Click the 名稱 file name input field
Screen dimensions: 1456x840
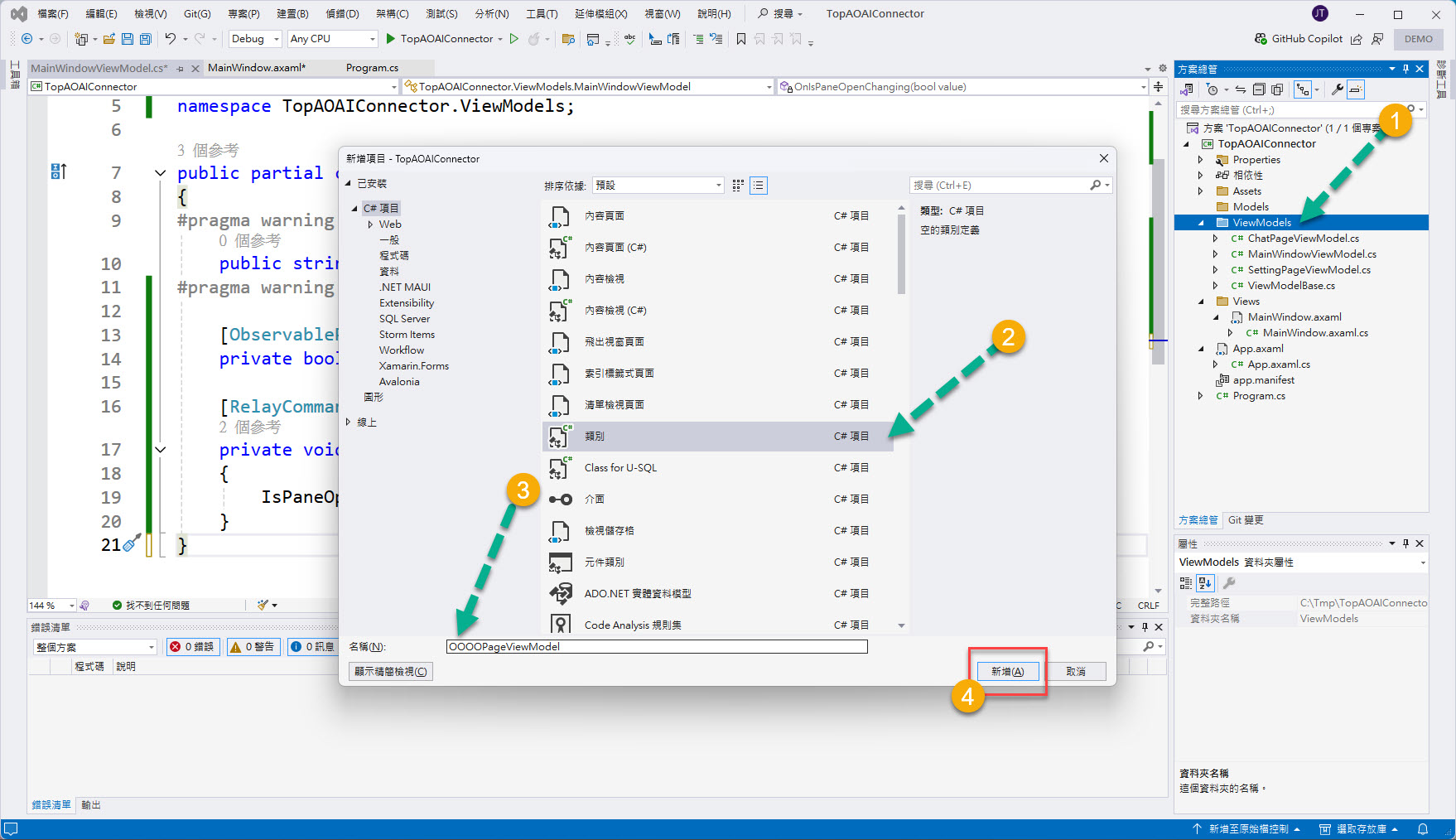tap(657, 647)
